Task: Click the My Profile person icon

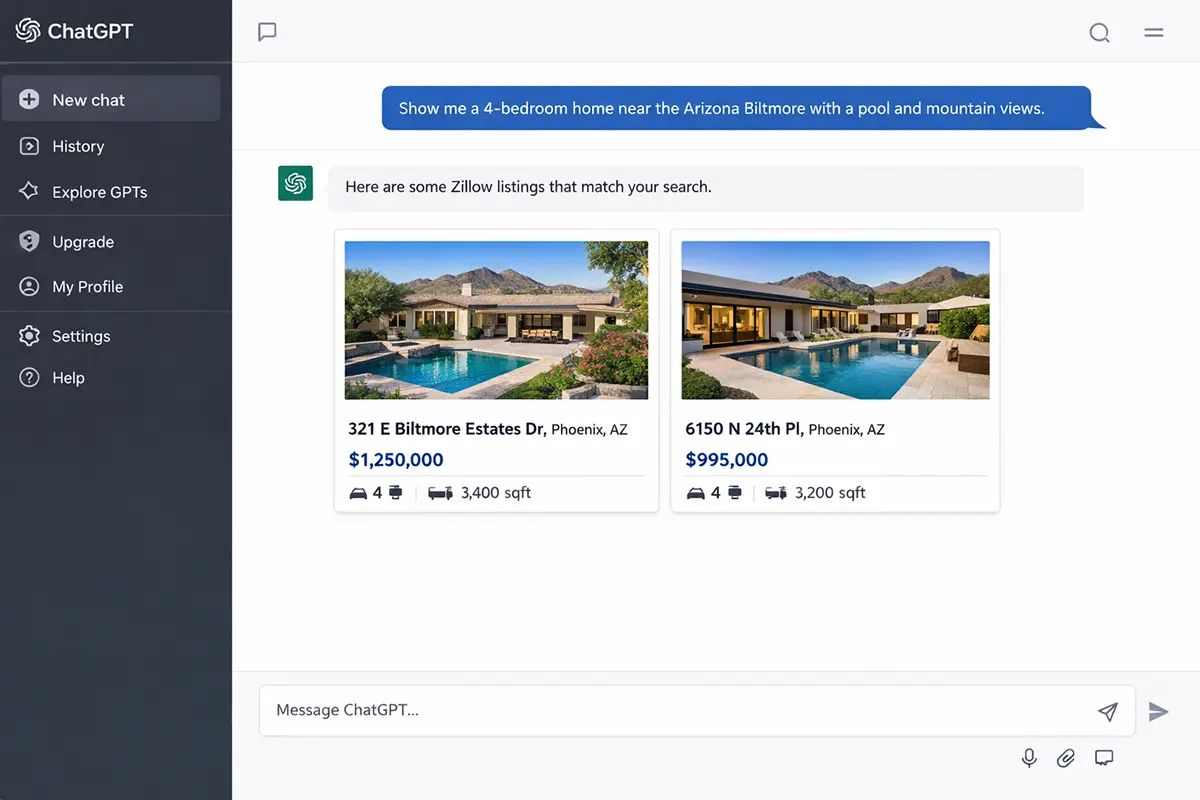Action: (x=29, y=287)
